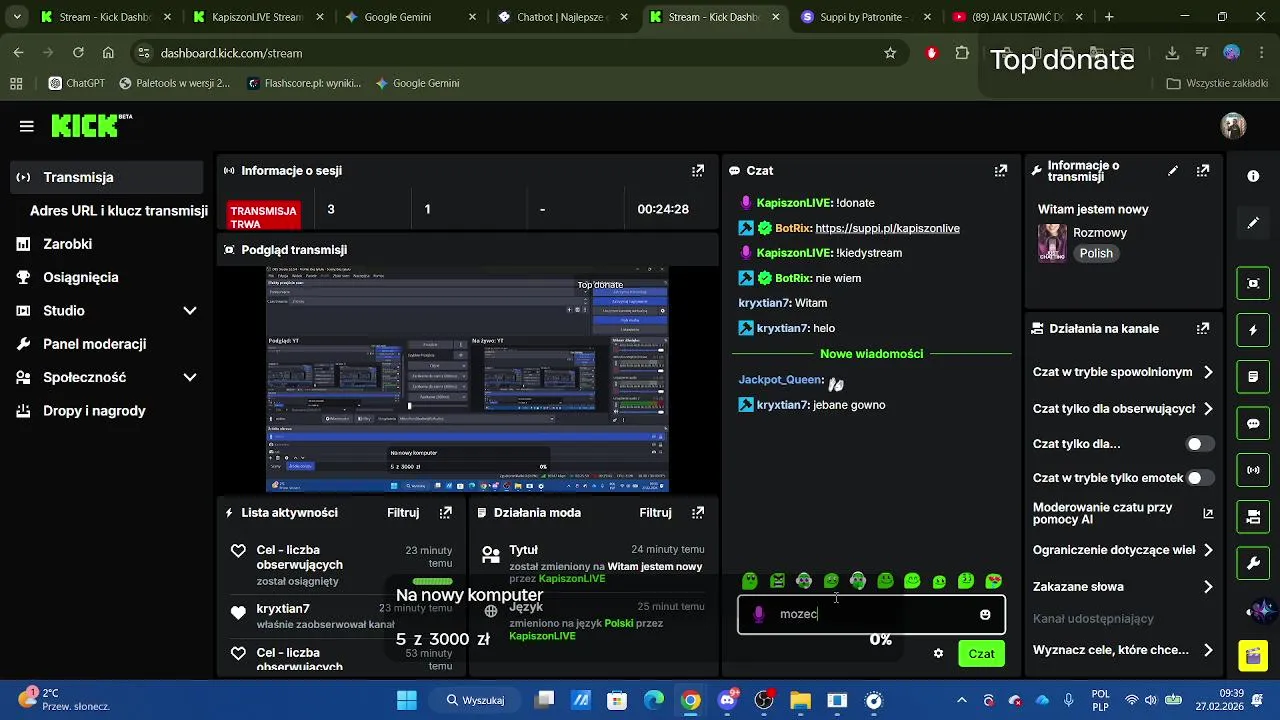Open Flashscore.pl bookmark

tap(303, 83)
